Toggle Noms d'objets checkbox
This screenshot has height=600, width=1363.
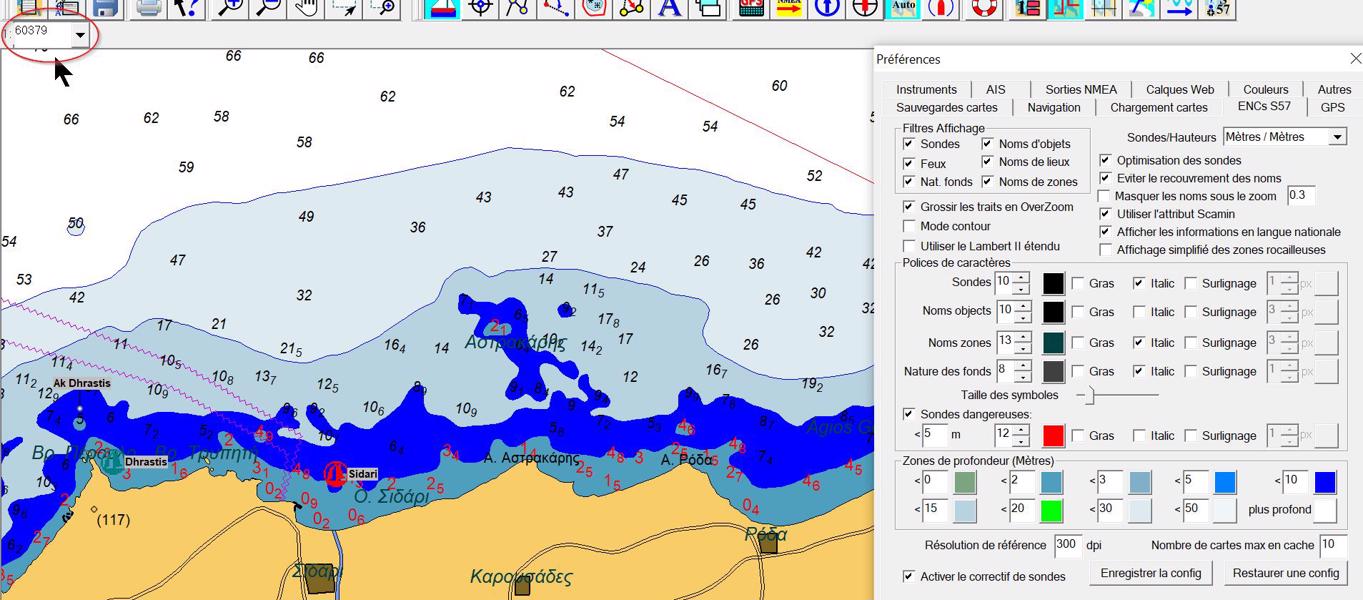pos(987,144)
